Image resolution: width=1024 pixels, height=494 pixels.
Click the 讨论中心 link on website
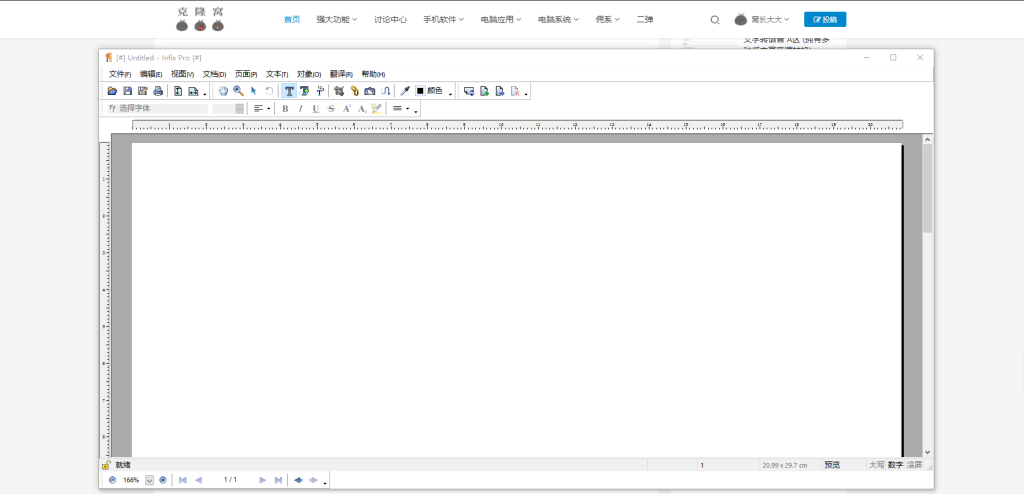[391, 20]
